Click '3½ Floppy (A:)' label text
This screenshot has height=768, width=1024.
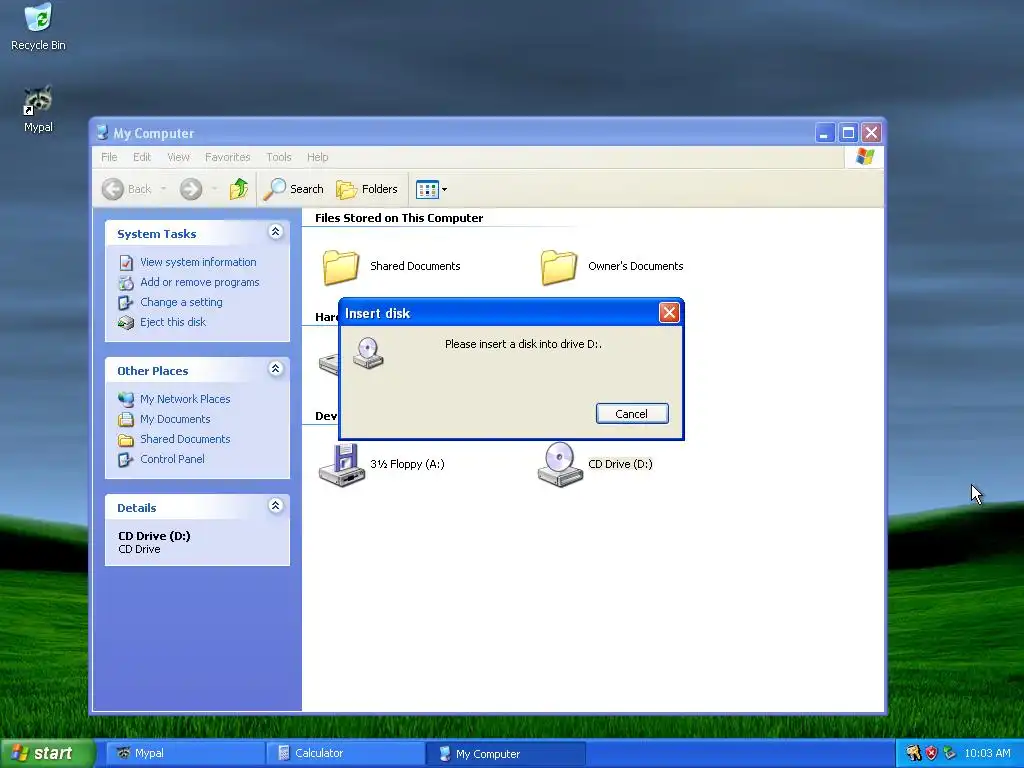[x=408, y=464]
